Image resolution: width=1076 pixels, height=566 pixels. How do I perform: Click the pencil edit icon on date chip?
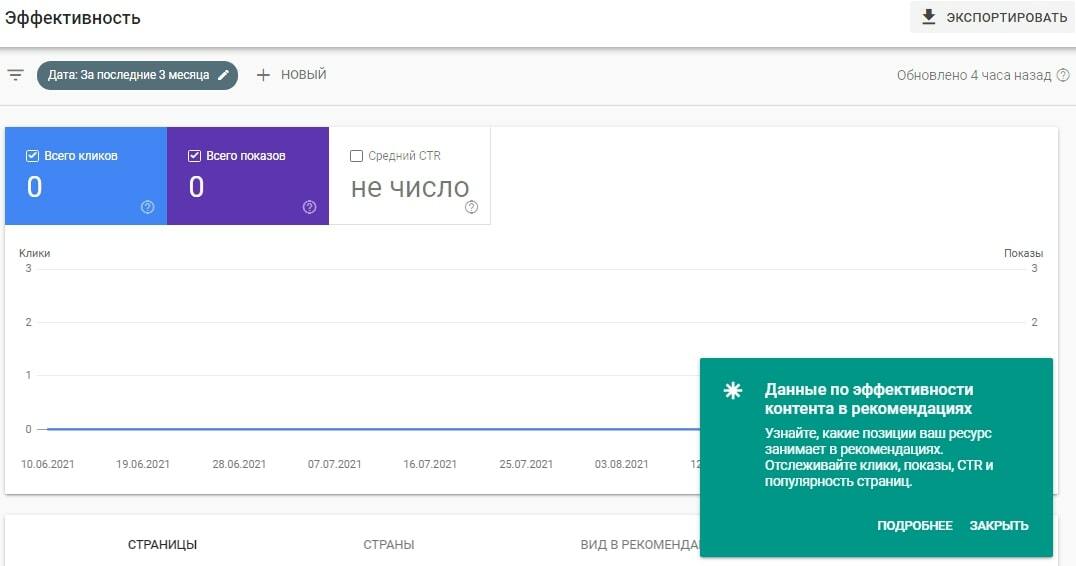223,75
